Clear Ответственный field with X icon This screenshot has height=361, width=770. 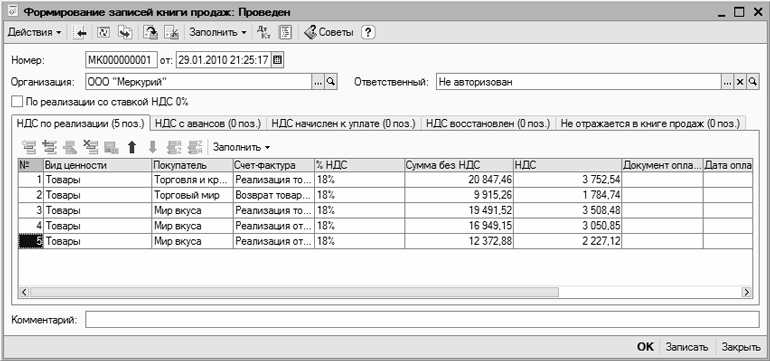point(741,83)
